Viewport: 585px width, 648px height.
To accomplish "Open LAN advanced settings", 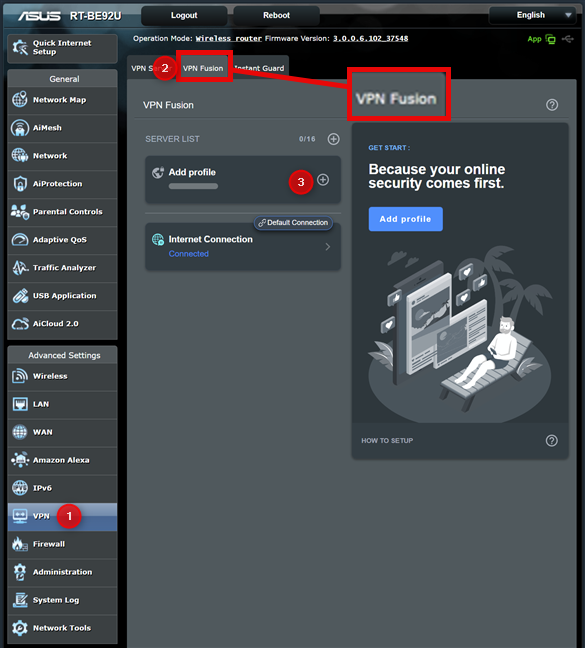I will click(62, 405).
